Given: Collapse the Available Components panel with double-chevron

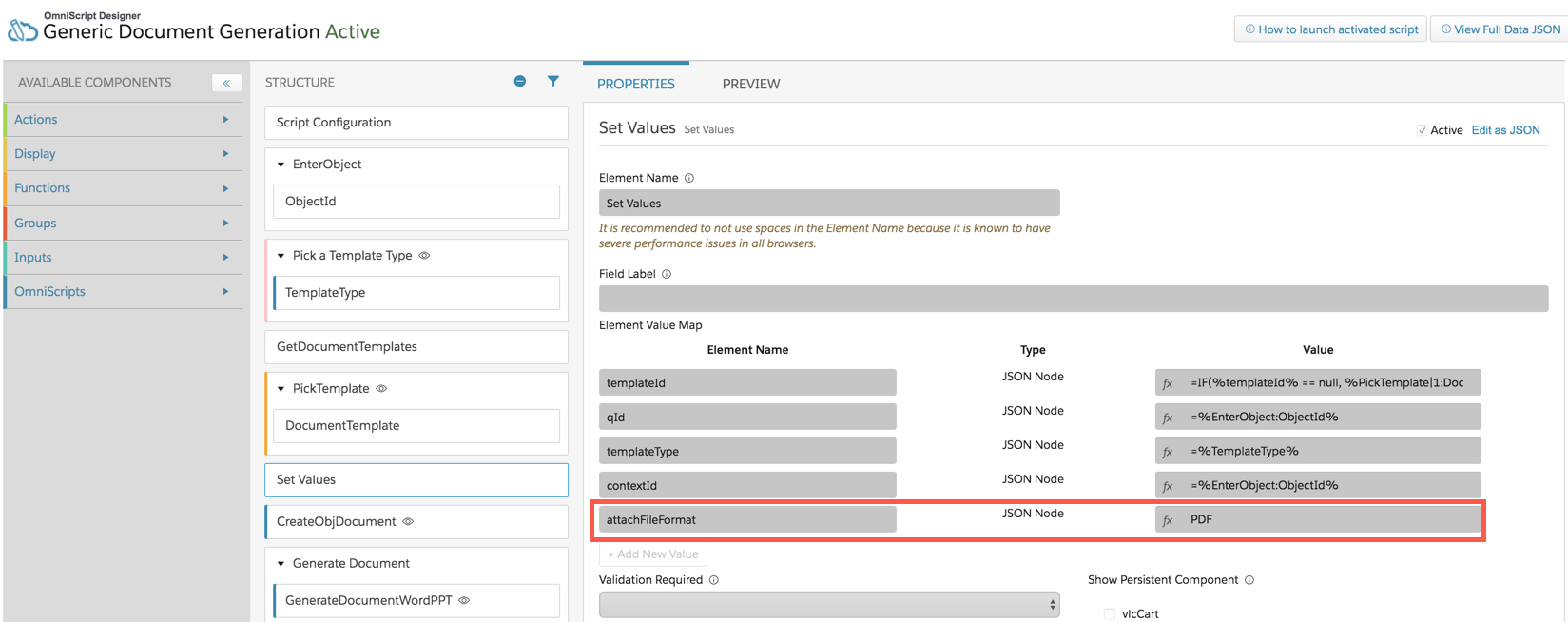Looking at the screenshot, I should point(226,83).
